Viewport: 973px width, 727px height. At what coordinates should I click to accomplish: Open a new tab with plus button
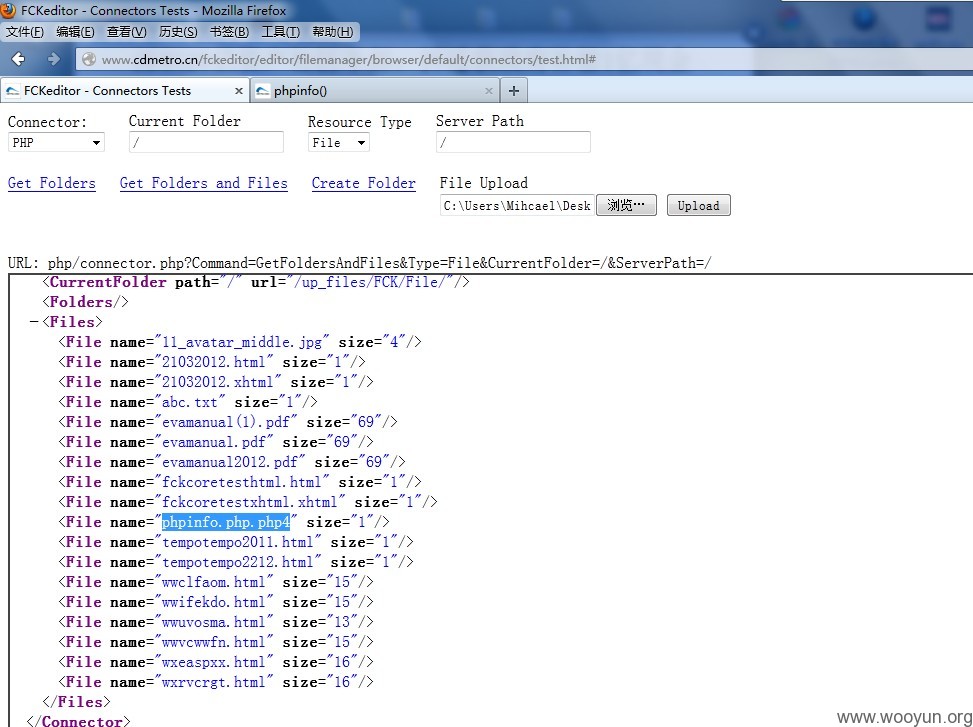(513, 91)
